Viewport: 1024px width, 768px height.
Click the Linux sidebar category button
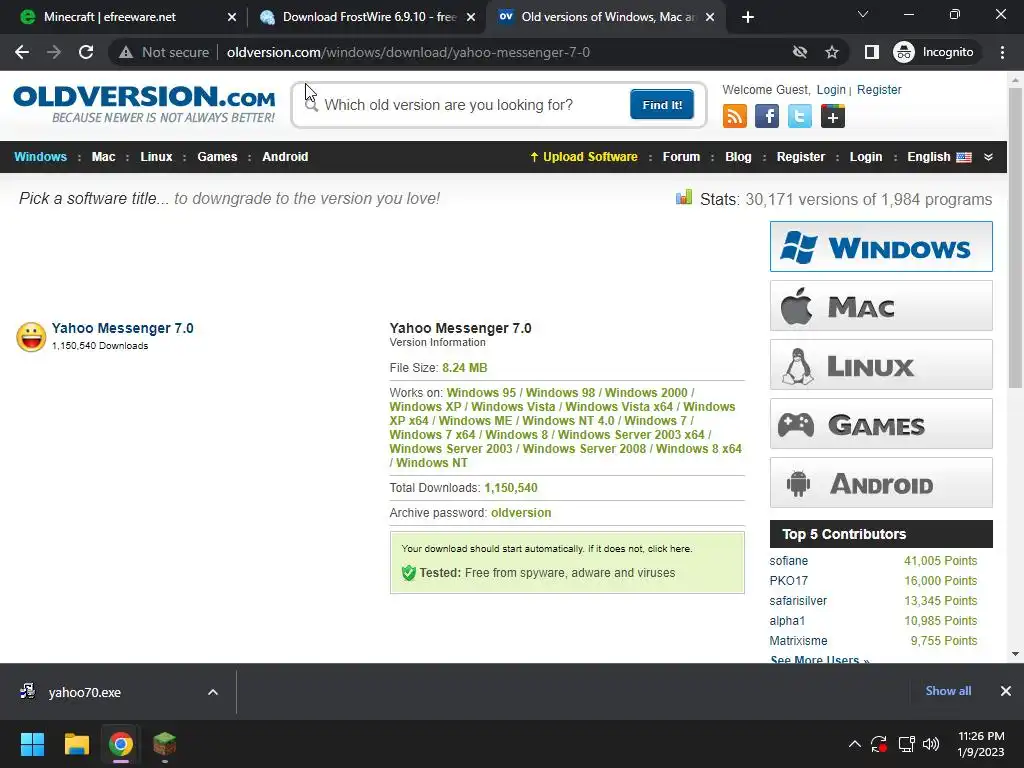(x=881, y=364)
